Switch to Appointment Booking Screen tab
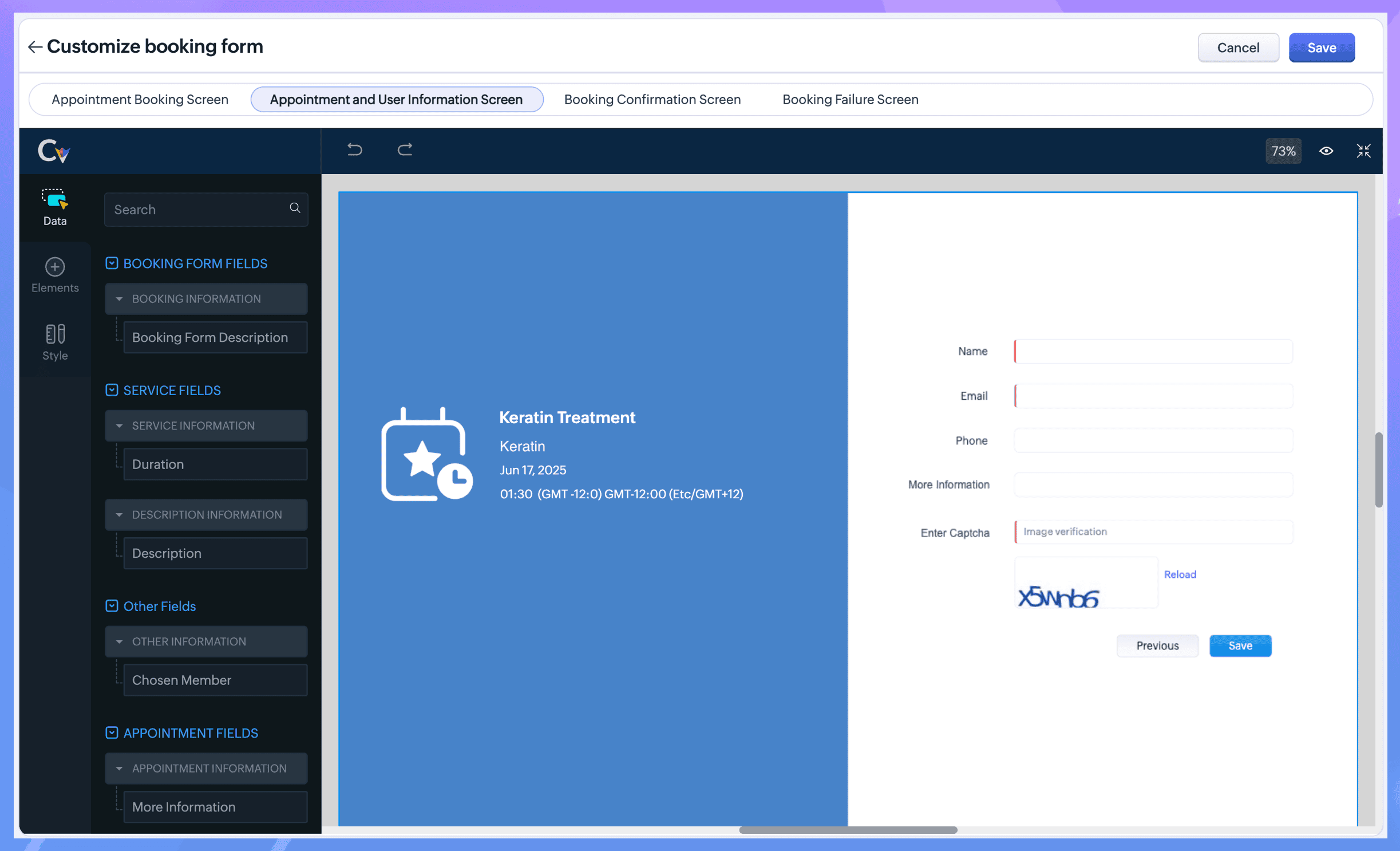The width and height of the screenshot is (1400, 851). tap(140, 100)
